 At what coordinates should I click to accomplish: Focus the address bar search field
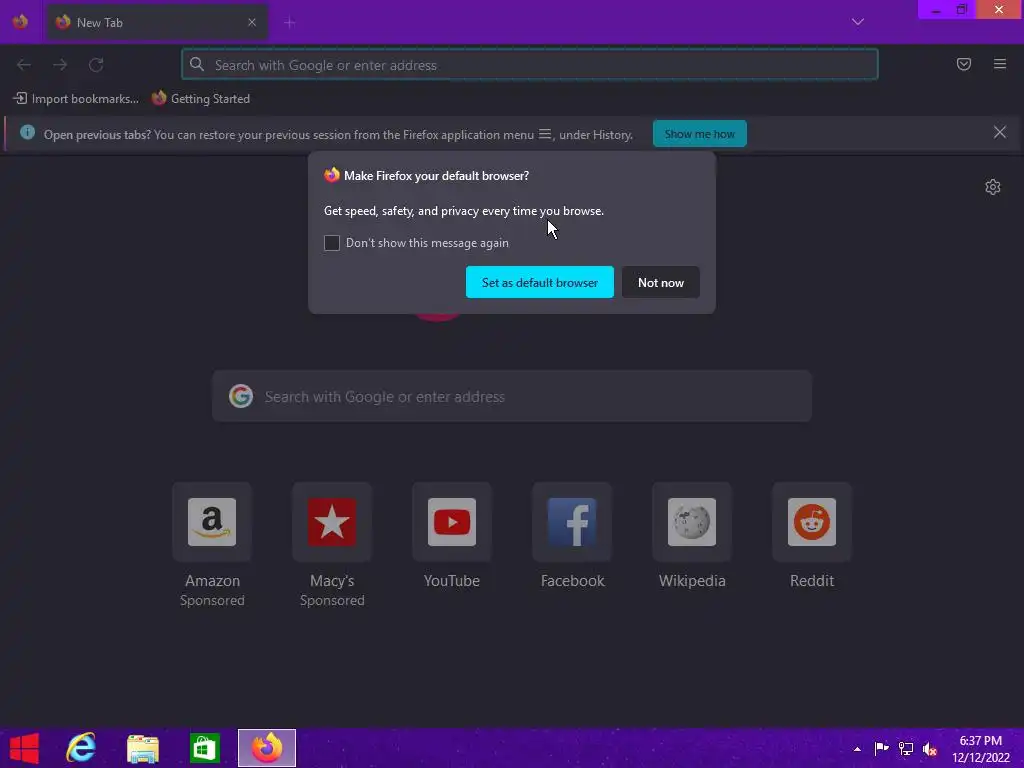click(x=530, y=65)
